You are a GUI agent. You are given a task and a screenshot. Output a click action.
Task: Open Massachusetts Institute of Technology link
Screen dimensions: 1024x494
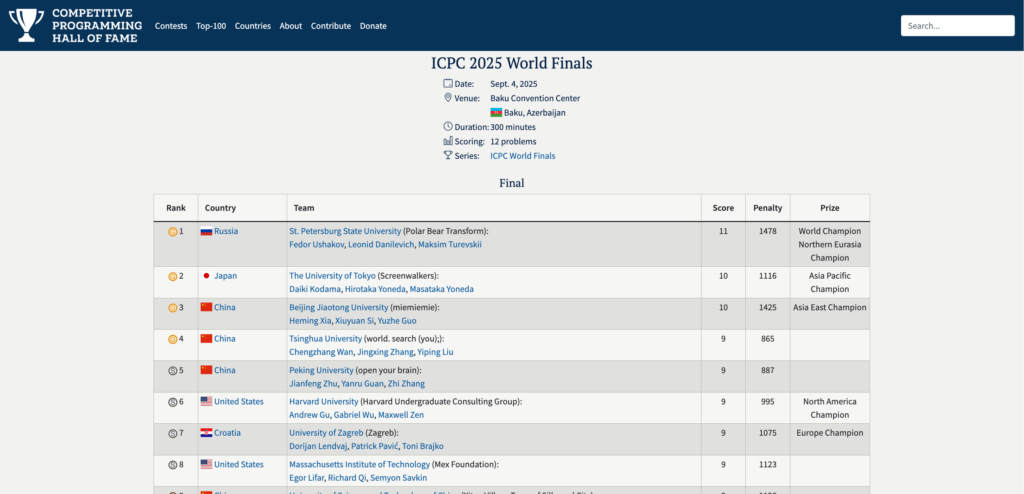[x=360, y=464]
